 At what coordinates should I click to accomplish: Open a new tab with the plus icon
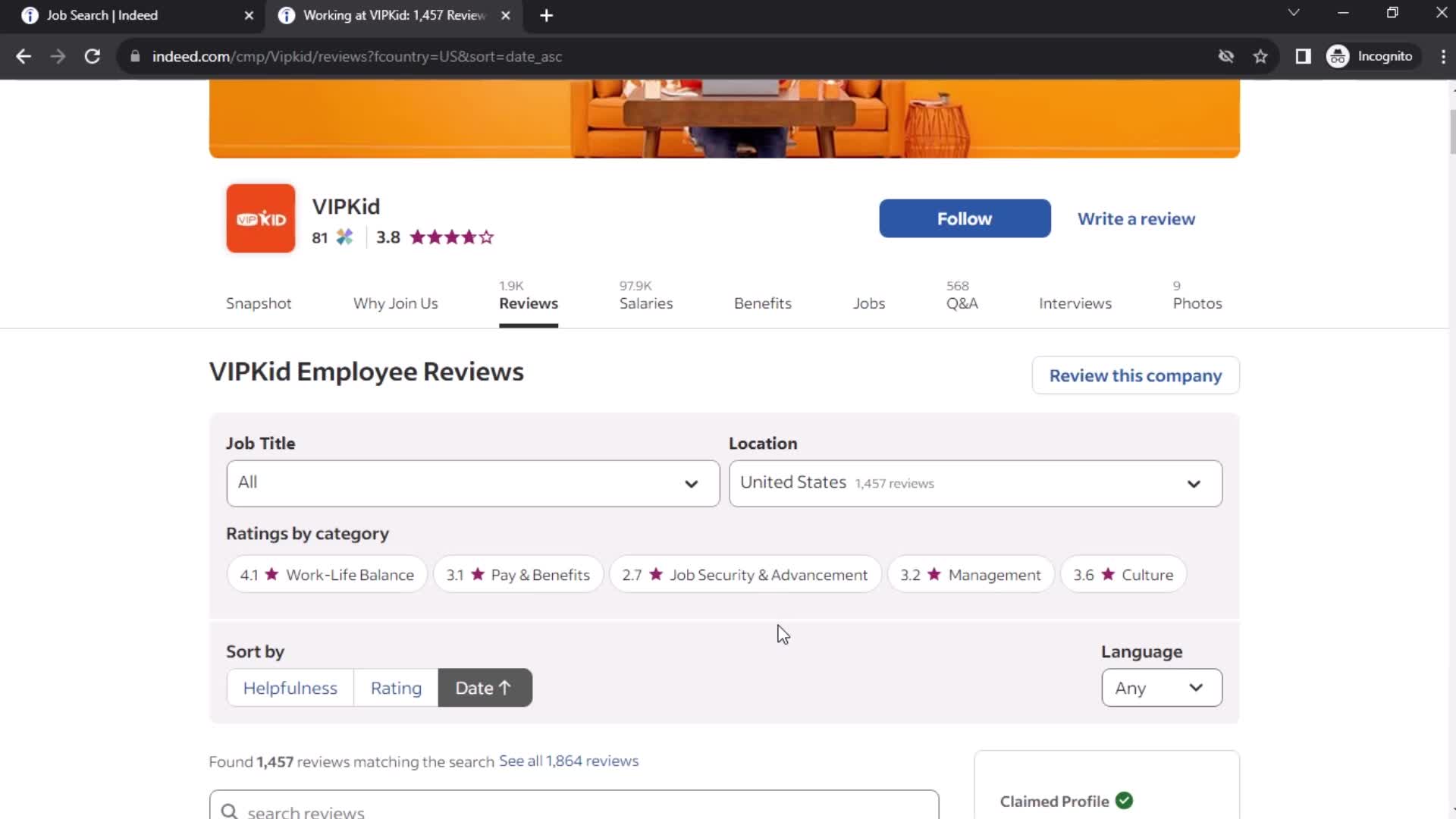[x=546, y=15]
